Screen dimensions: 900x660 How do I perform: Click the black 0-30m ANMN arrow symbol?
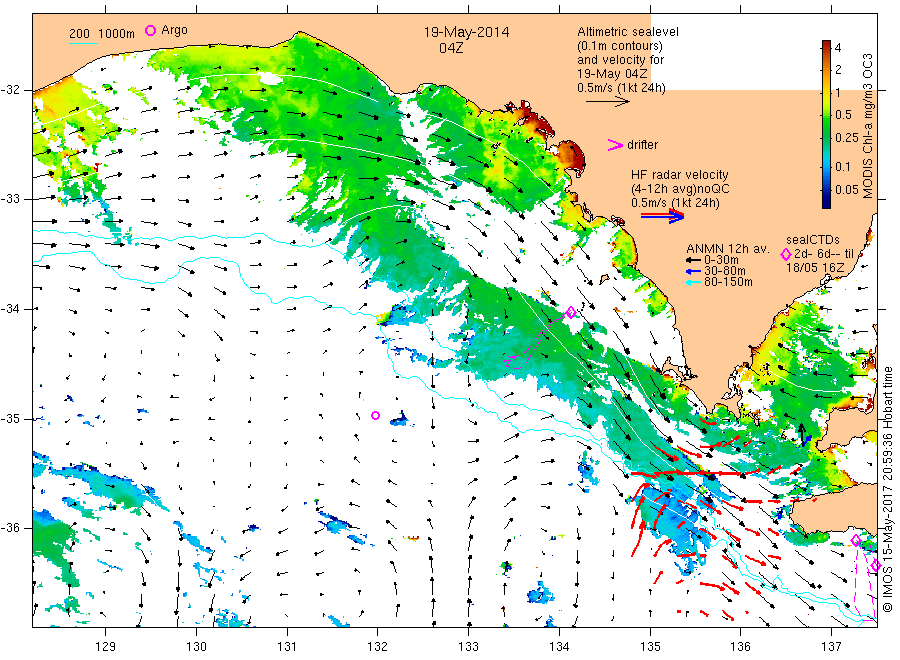pyautogui.click(x=693, y=260)
